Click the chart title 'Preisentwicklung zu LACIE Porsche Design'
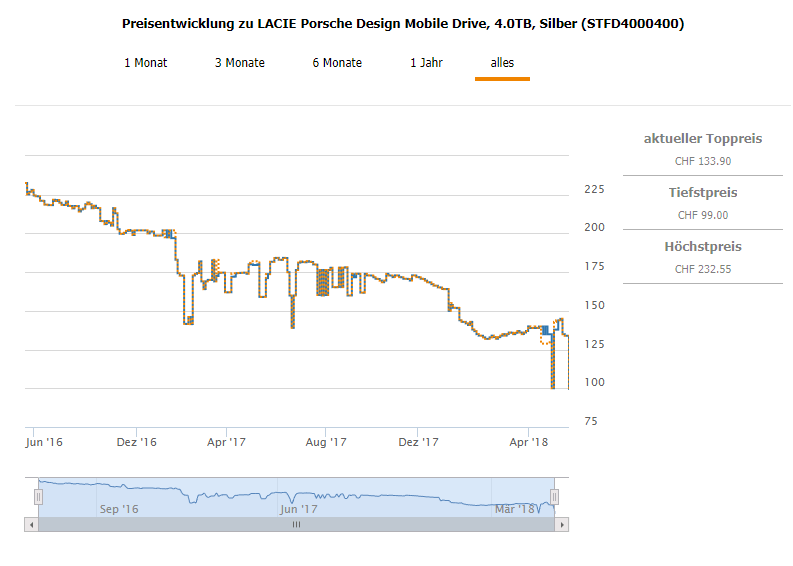 coord(402,22)
